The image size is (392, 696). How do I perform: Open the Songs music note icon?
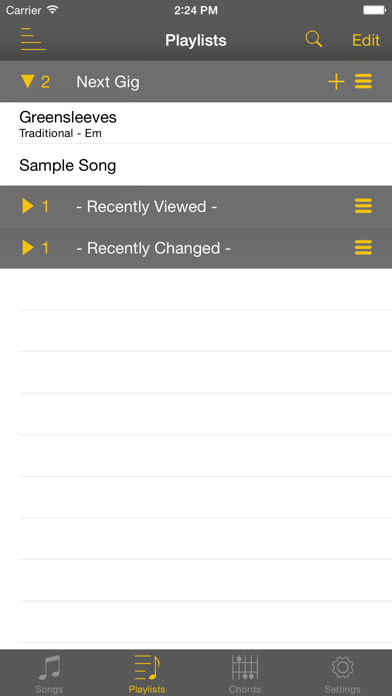49,668
